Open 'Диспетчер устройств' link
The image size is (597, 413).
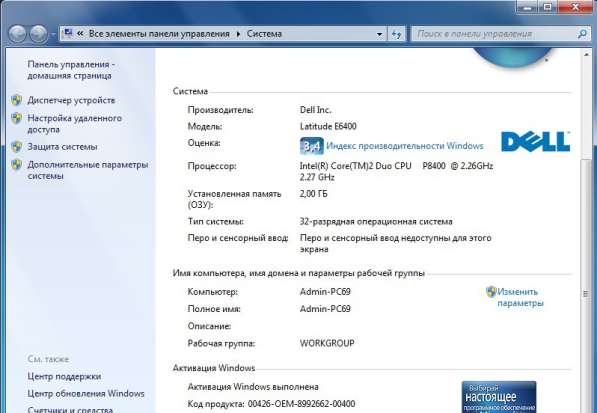coord(71,100)
